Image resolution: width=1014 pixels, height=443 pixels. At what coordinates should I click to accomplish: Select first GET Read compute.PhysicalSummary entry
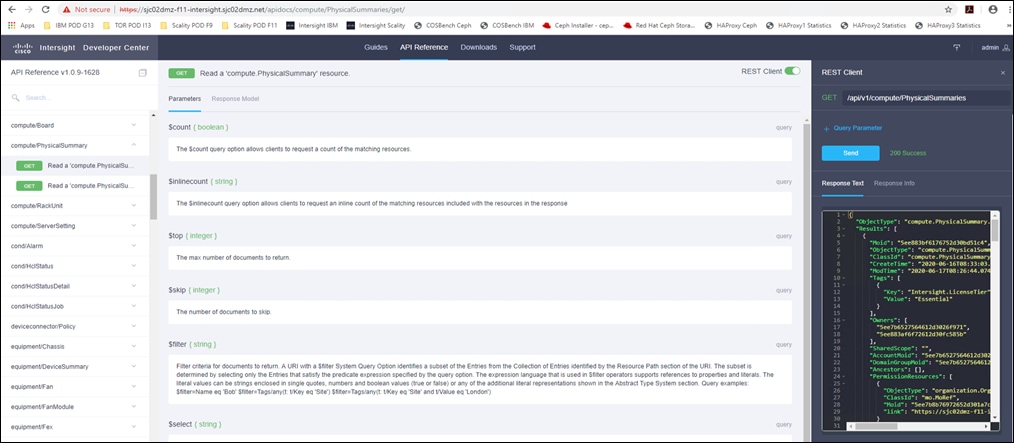point(76,166)
